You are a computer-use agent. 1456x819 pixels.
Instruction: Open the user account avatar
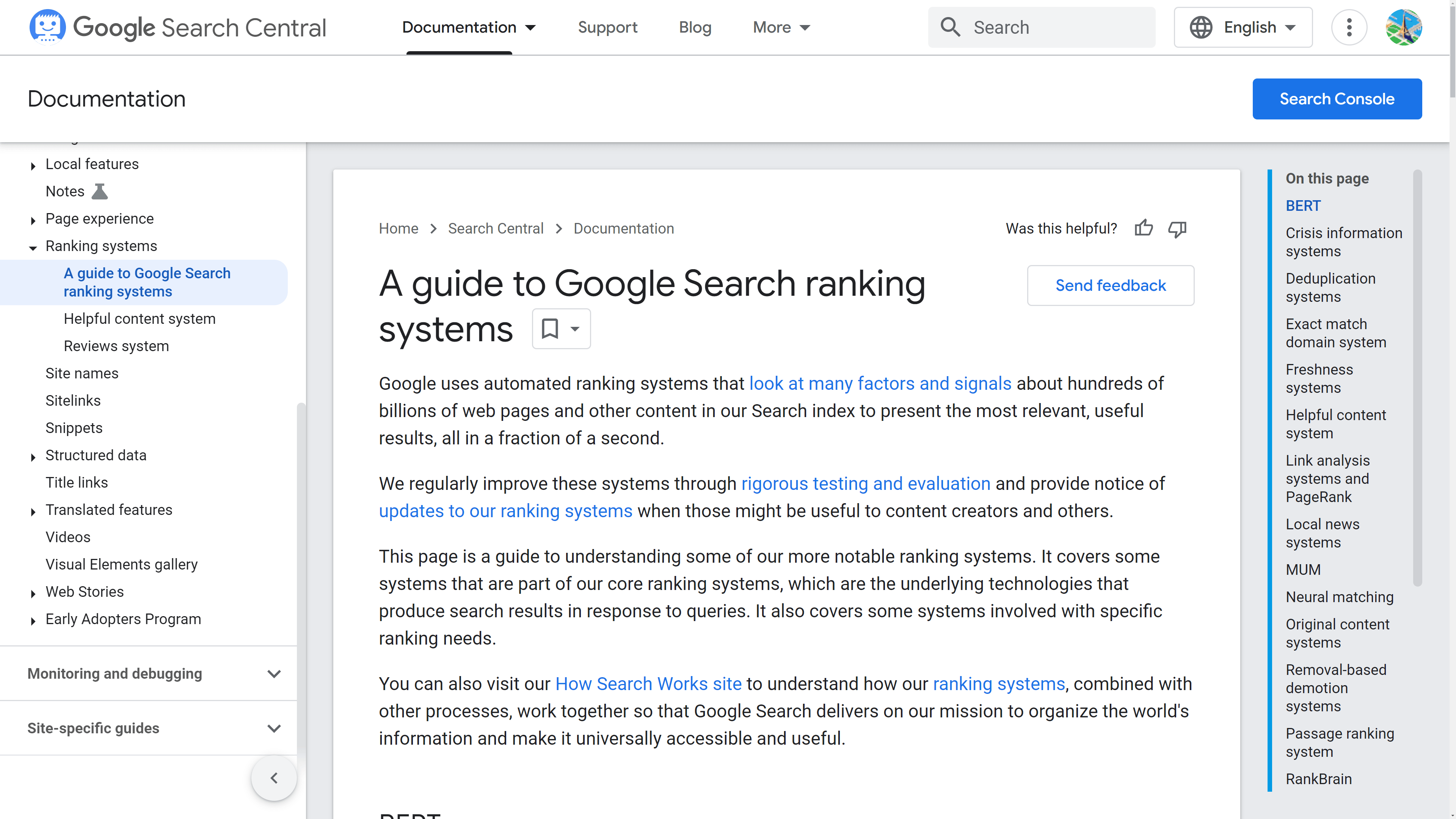click(x=1403, y=27)
